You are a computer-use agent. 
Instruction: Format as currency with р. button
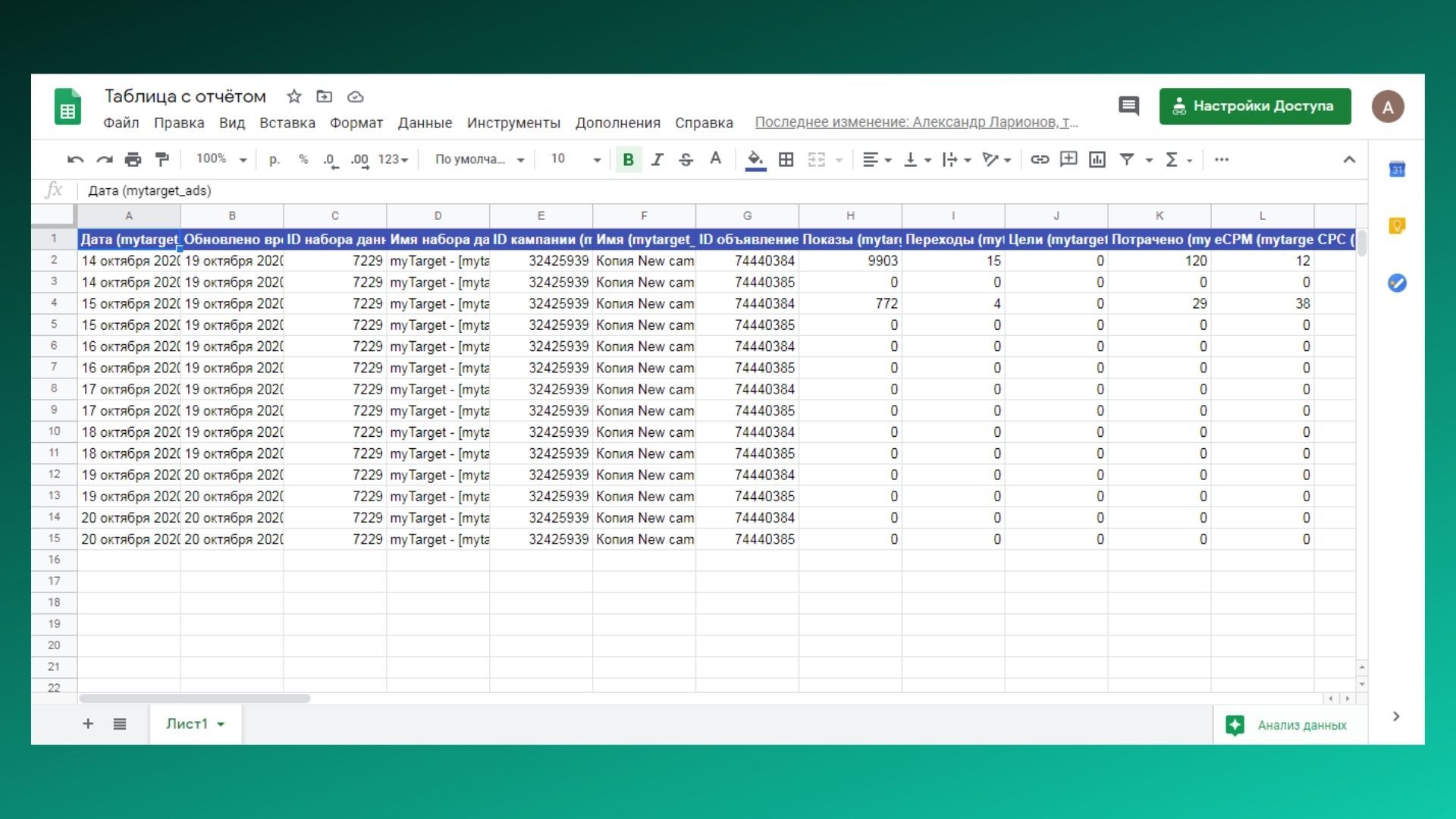[x=275, y=159]
